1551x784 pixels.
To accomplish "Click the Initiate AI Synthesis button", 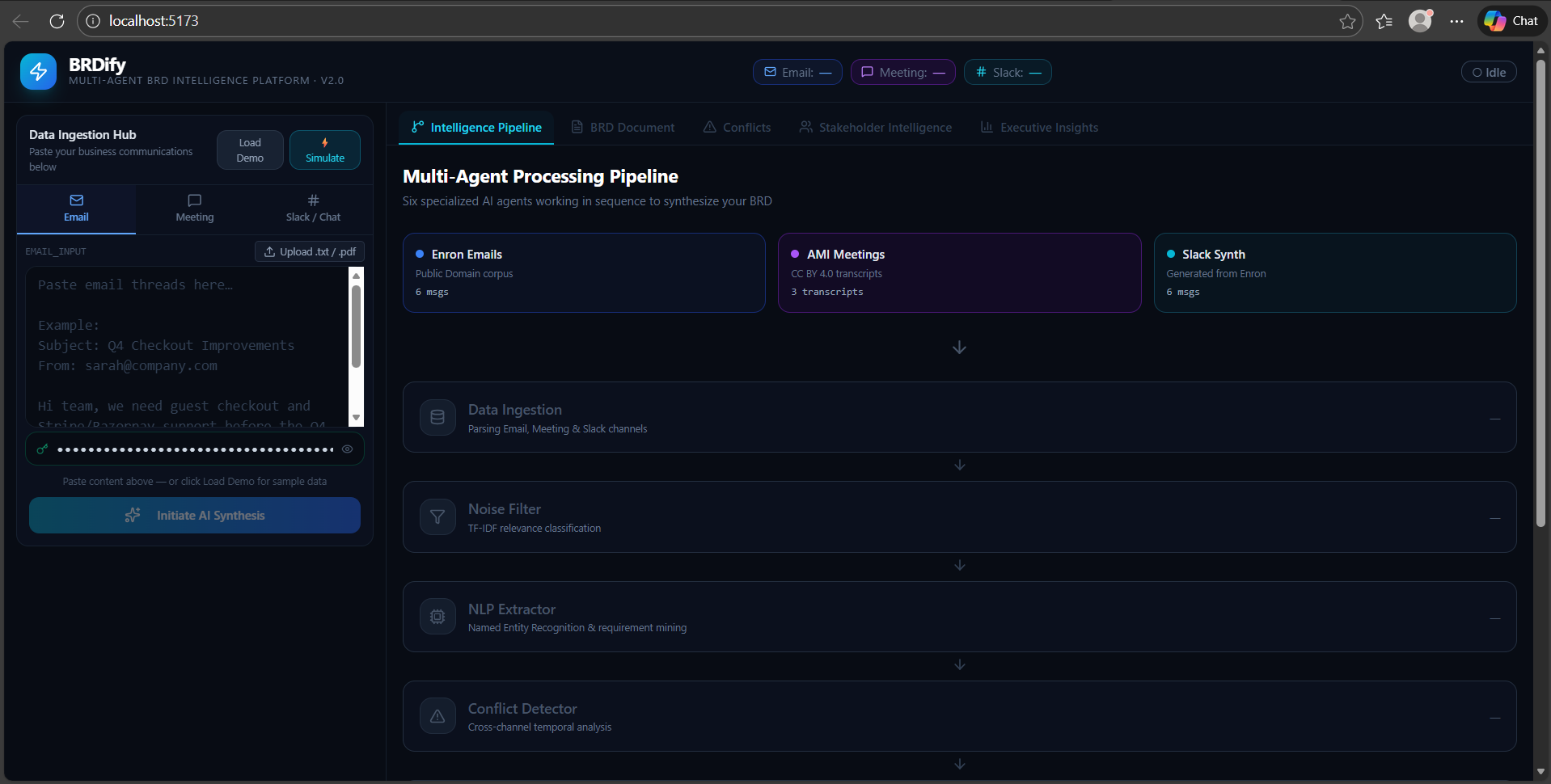I will (194, 515).
